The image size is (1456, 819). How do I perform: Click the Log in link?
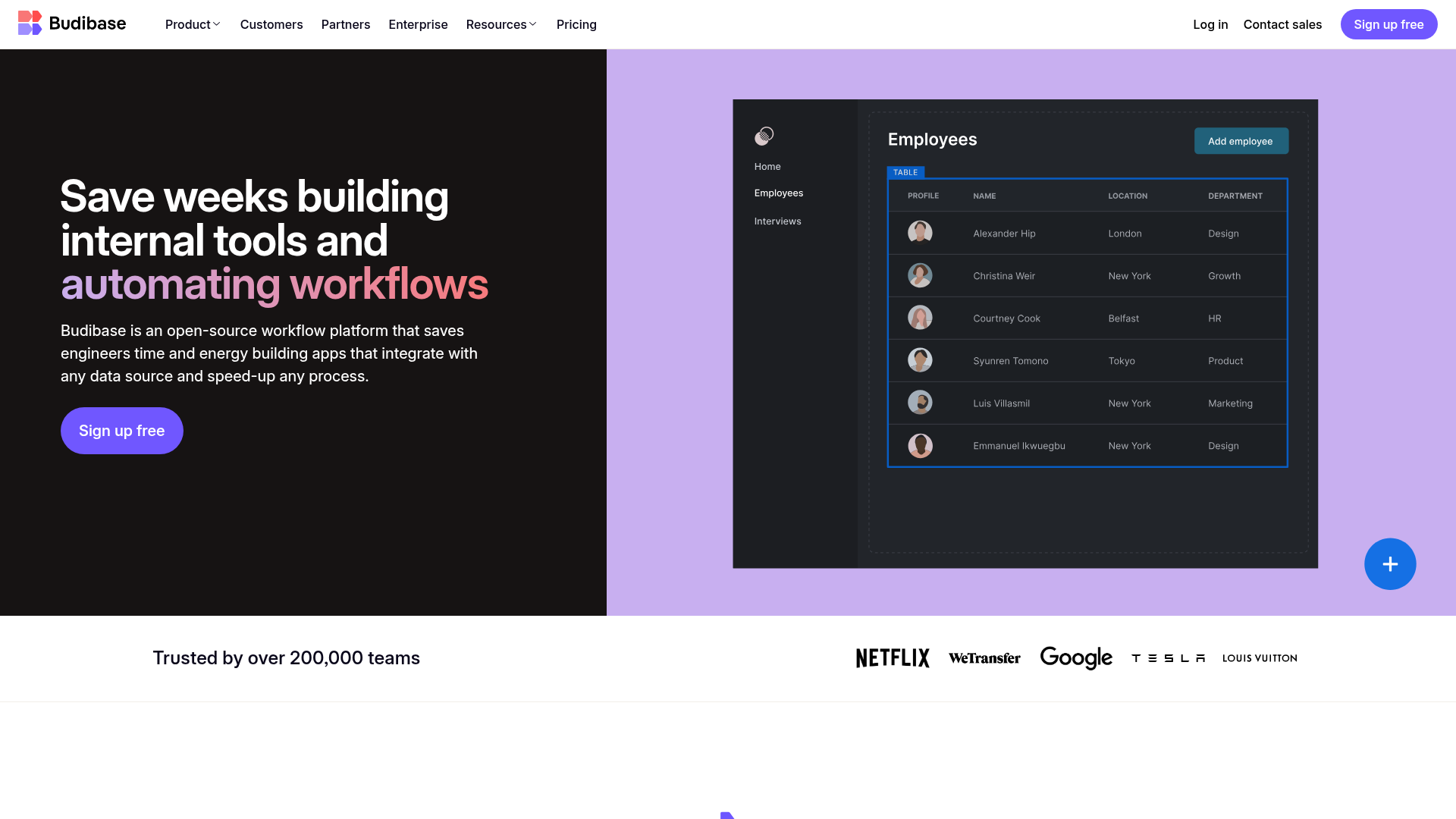1210,24
